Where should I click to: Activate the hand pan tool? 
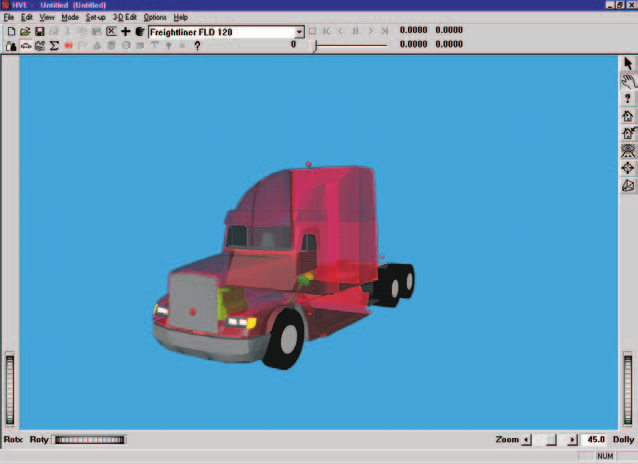[x=628, y=81]
